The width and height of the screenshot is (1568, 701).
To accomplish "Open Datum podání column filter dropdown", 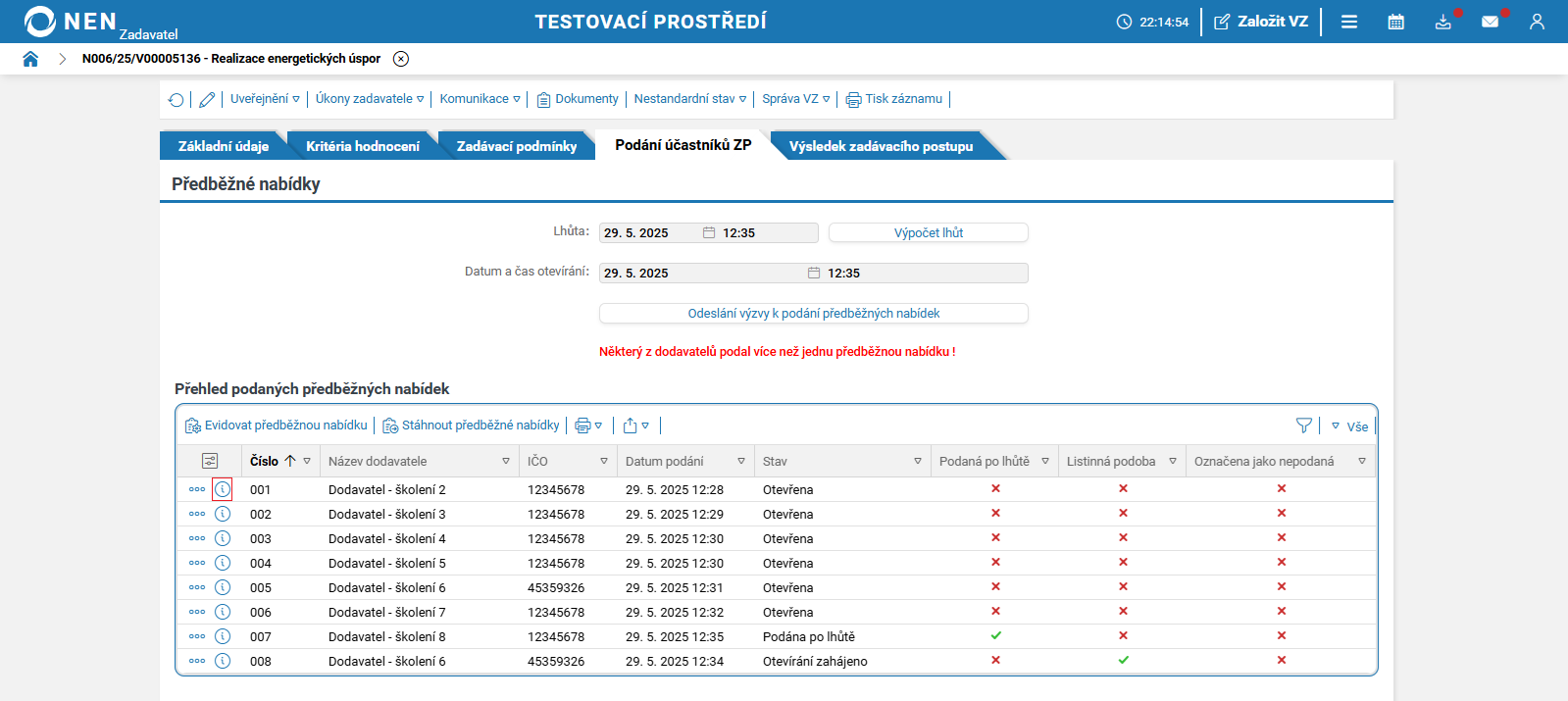I will coord(741,461).
